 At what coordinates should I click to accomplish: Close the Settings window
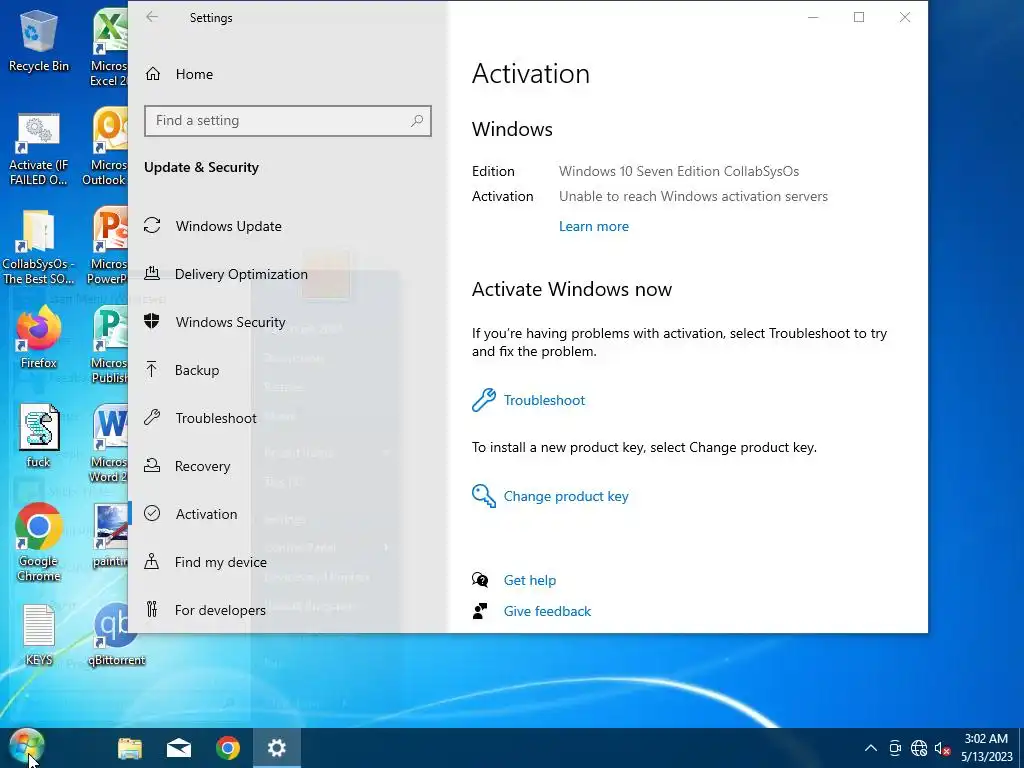(905, 17)
